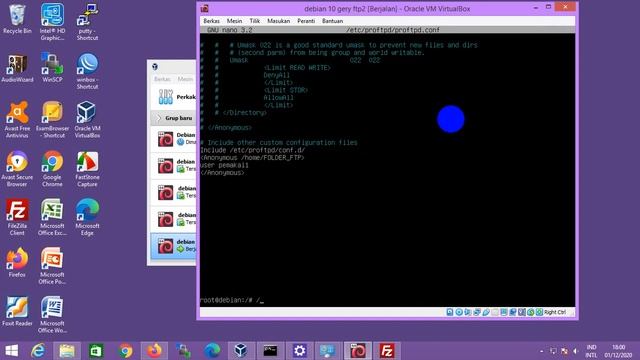
Task: Click the mouse integration indicator in VM status bar
Action: (531, 312)
